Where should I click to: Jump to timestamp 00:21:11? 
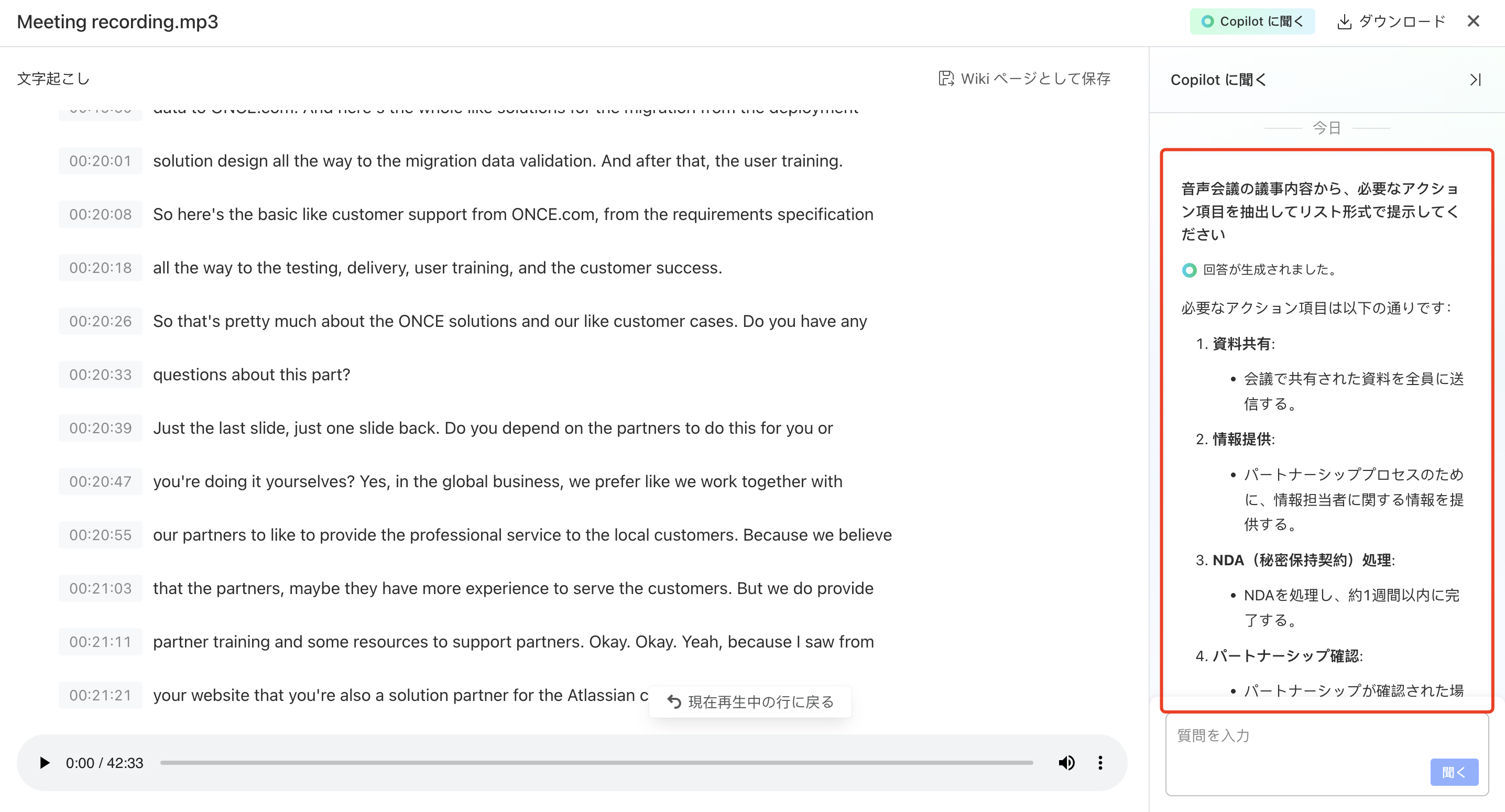point(101,642)
